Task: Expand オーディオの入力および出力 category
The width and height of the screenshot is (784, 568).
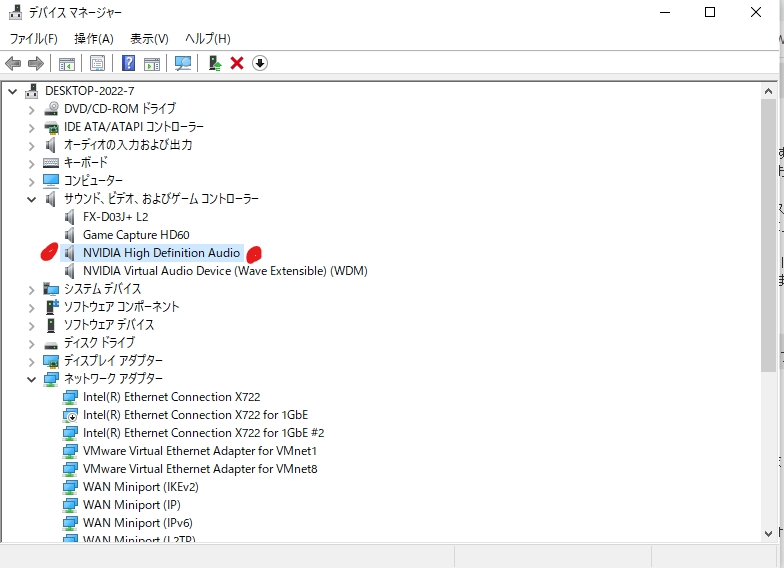Action: pyautogui.click(x=32, y=146)
